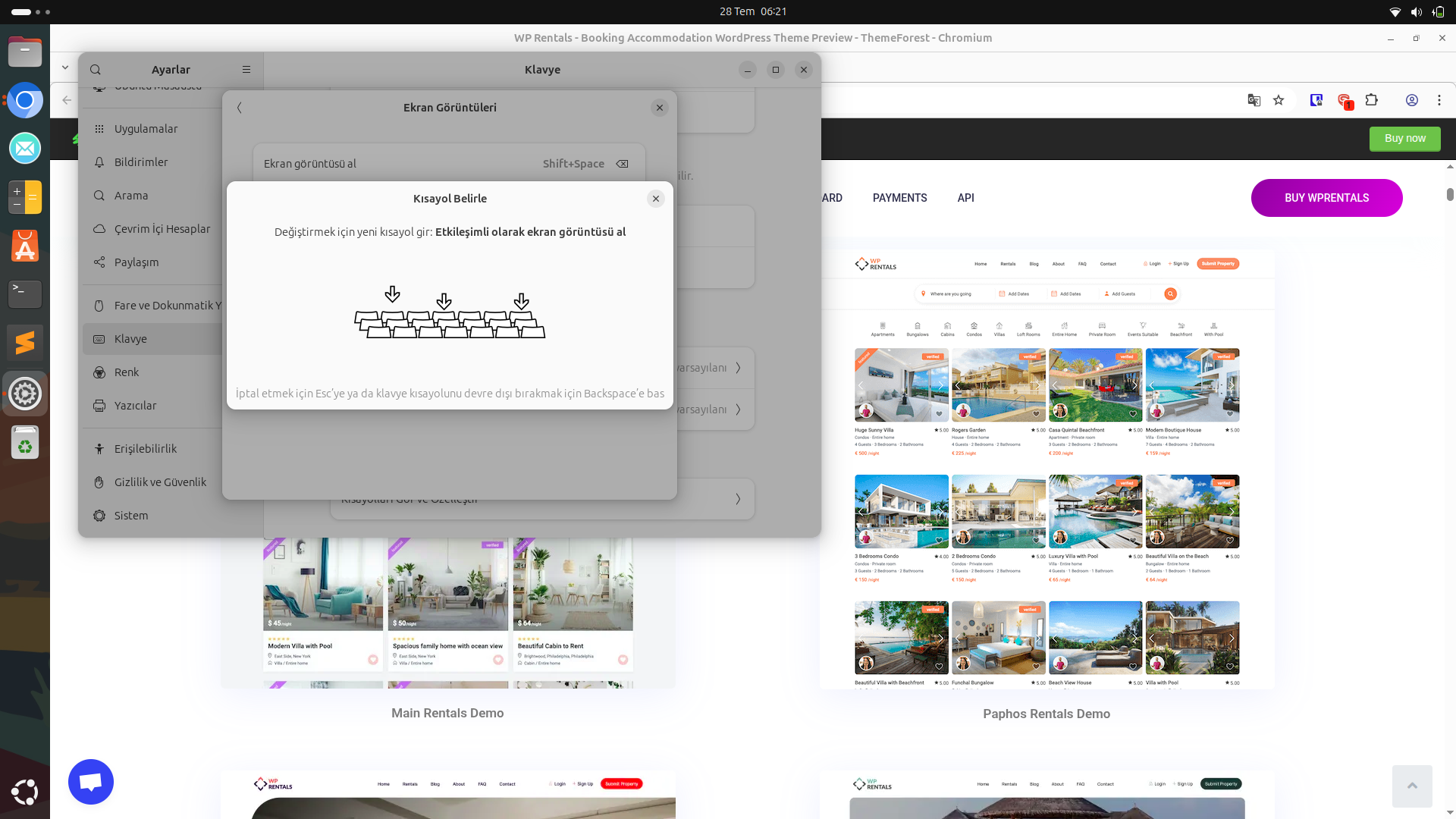Open the Files app in the dock
1456x819 pixels.
pyautogui.click(x=25, y=52)
